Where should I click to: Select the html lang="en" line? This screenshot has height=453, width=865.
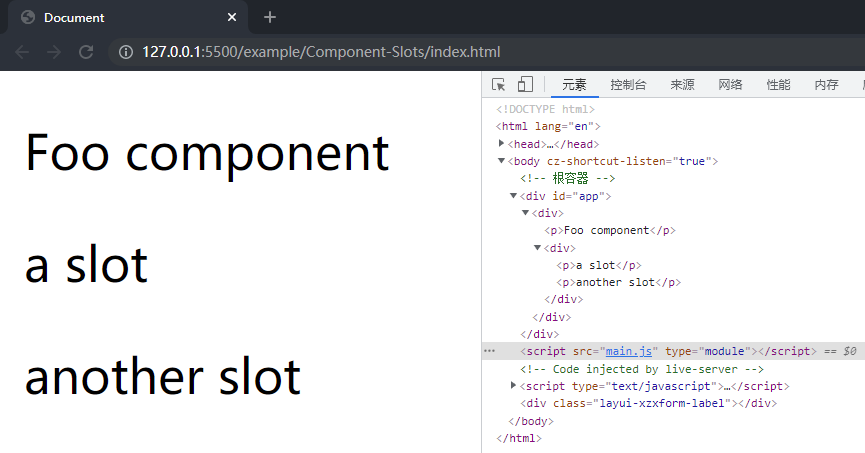548,126
